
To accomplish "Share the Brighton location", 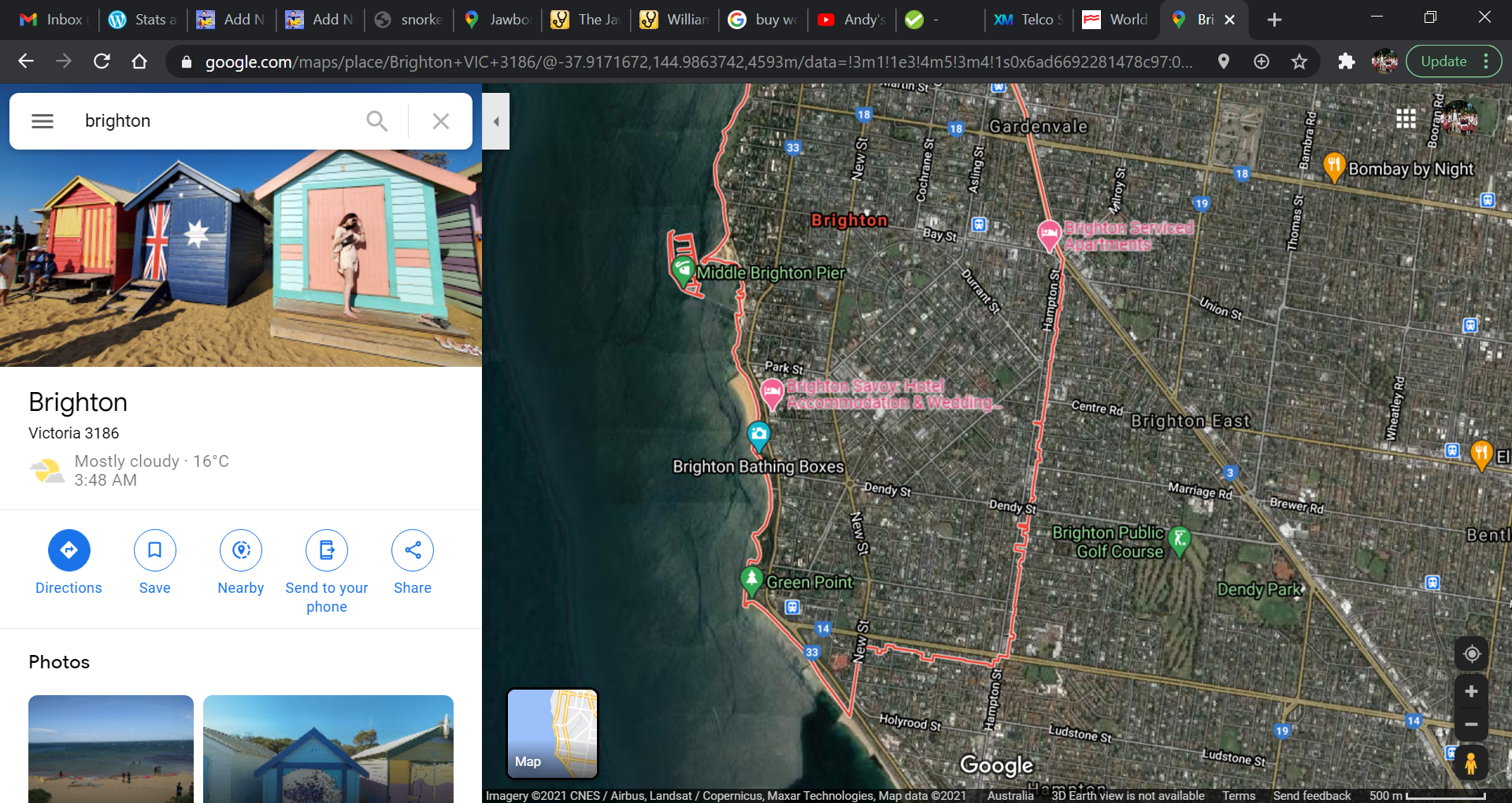I will pos(413,550).
